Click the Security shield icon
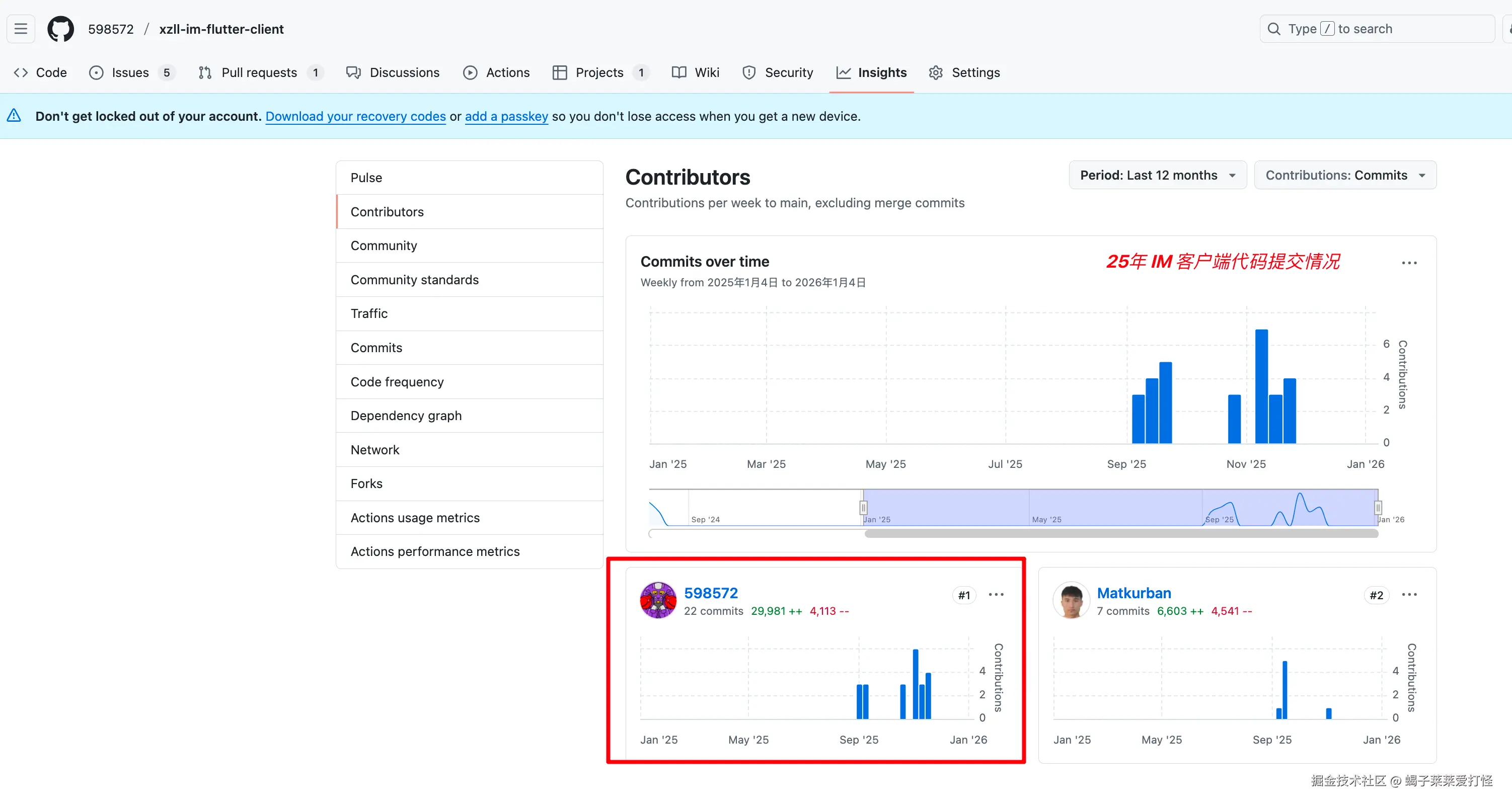This screenshot has height=807, width=1512. coord(749,72)
